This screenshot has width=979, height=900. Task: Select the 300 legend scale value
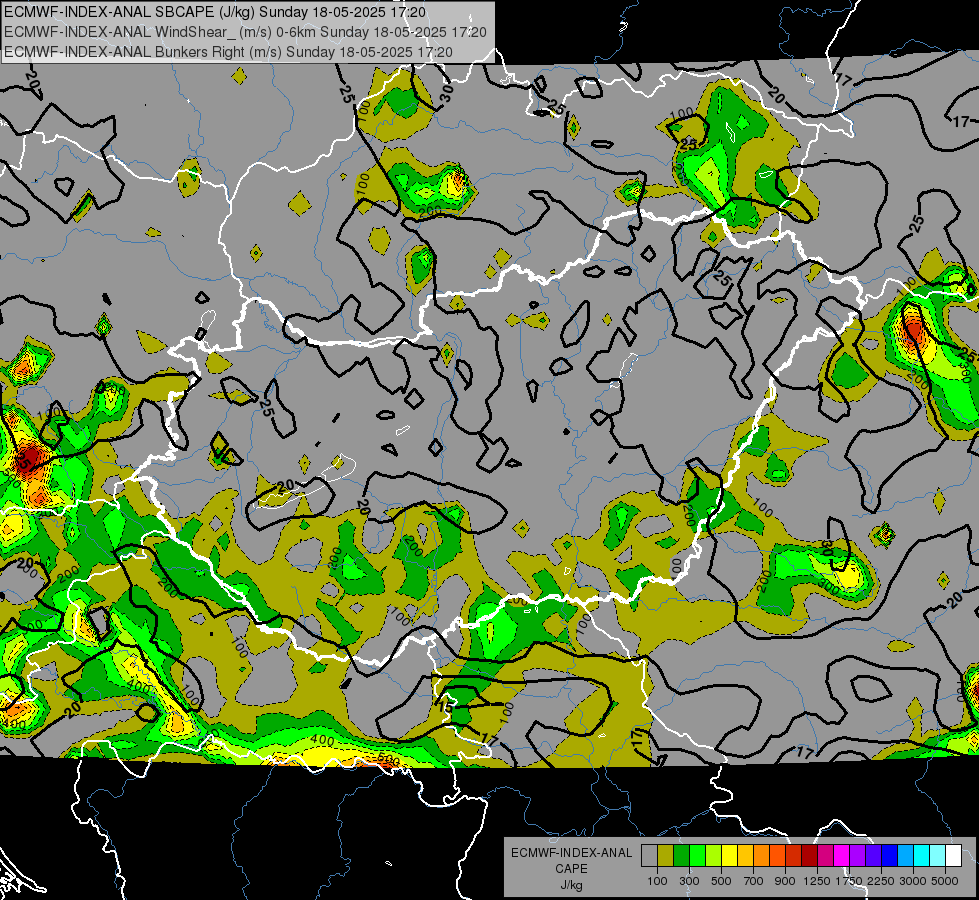coord(689,881)
